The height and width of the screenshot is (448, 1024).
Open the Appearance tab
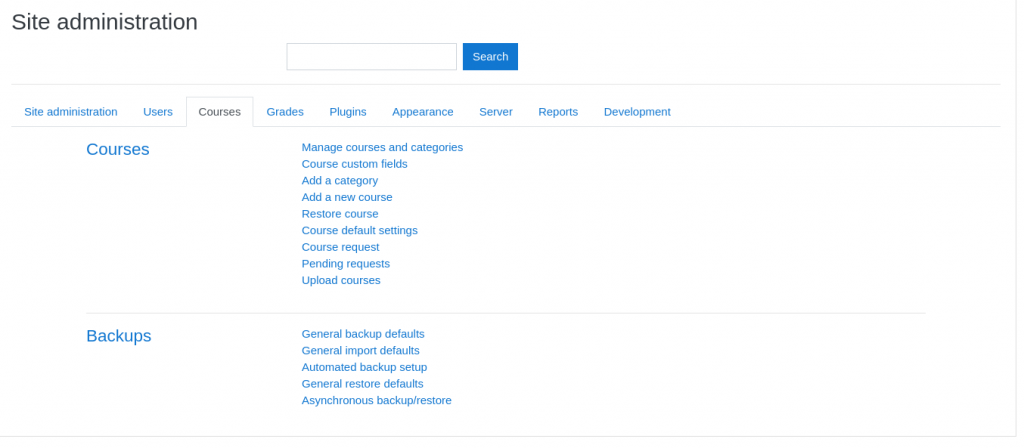pyautogui.click(x=423, y=112)
